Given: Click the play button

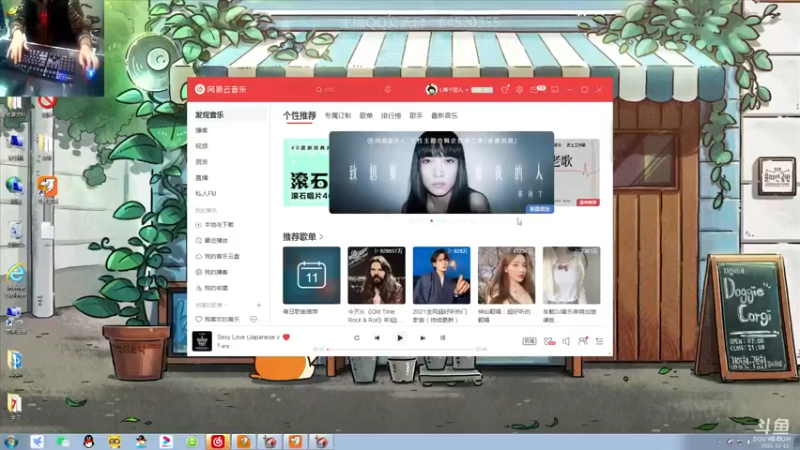Looking at the screenshot, I should (400, 338).
